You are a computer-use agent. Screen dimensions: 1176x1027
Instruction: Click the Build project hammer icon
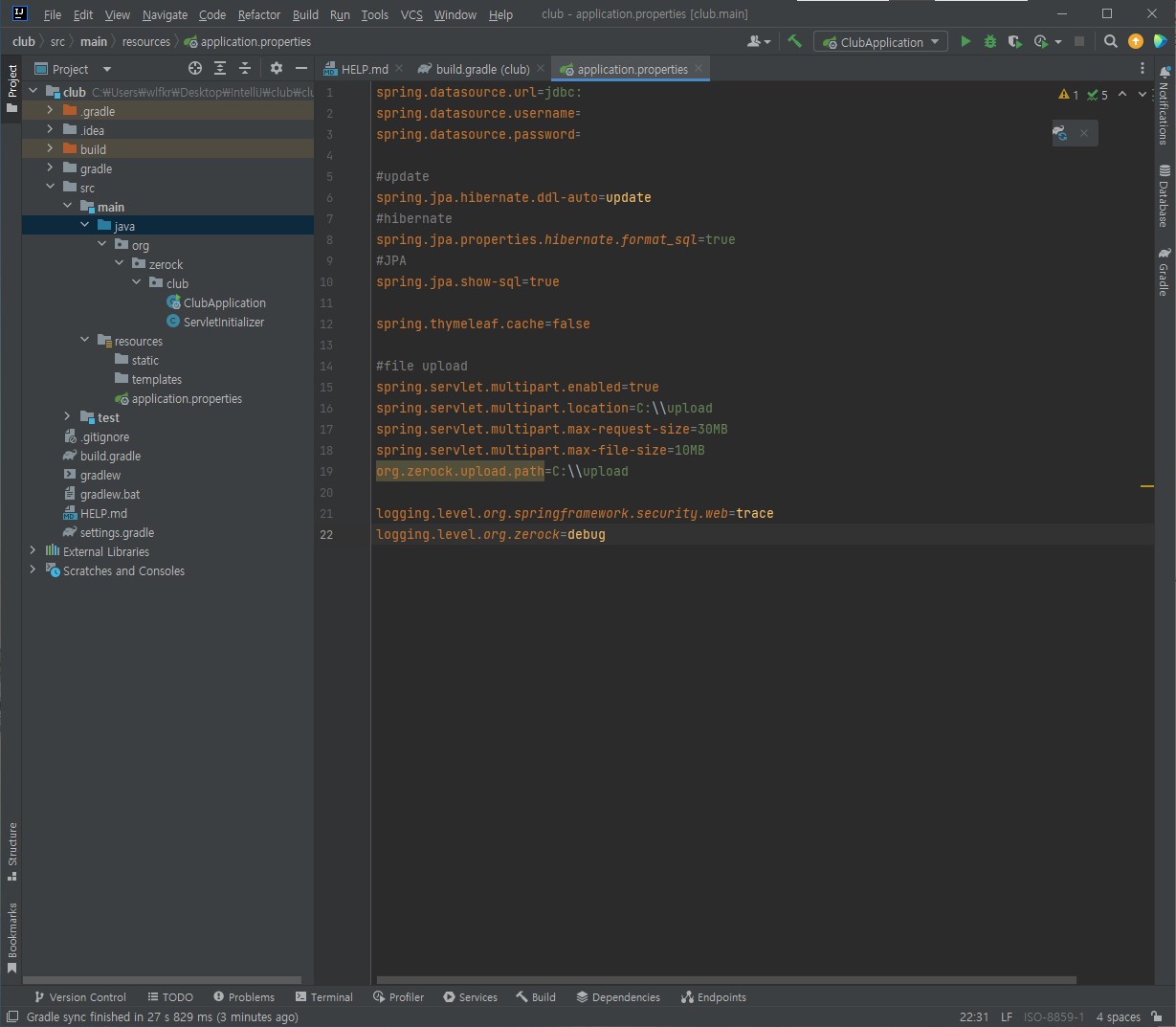pyautogui.click(x=794, y=41)
